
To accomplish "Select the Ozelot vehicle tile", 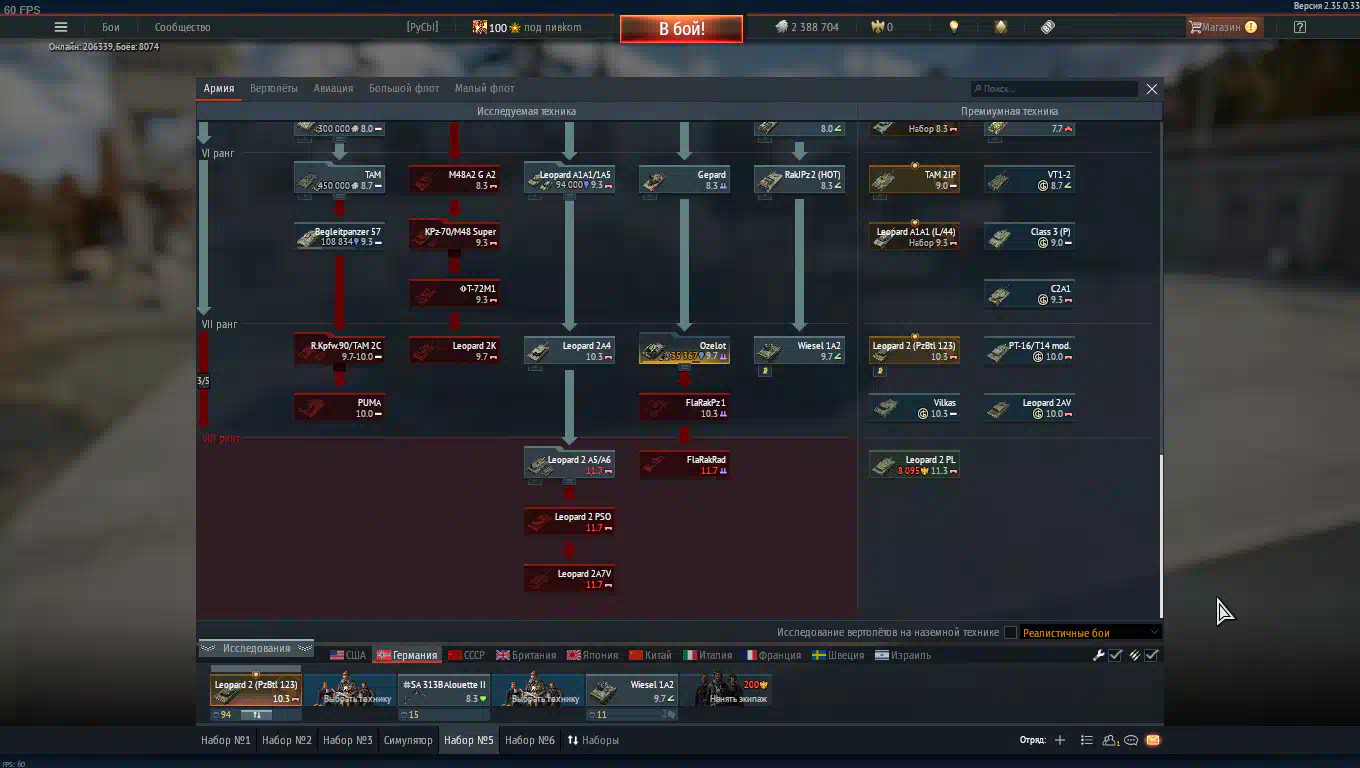I will [684, 351].
